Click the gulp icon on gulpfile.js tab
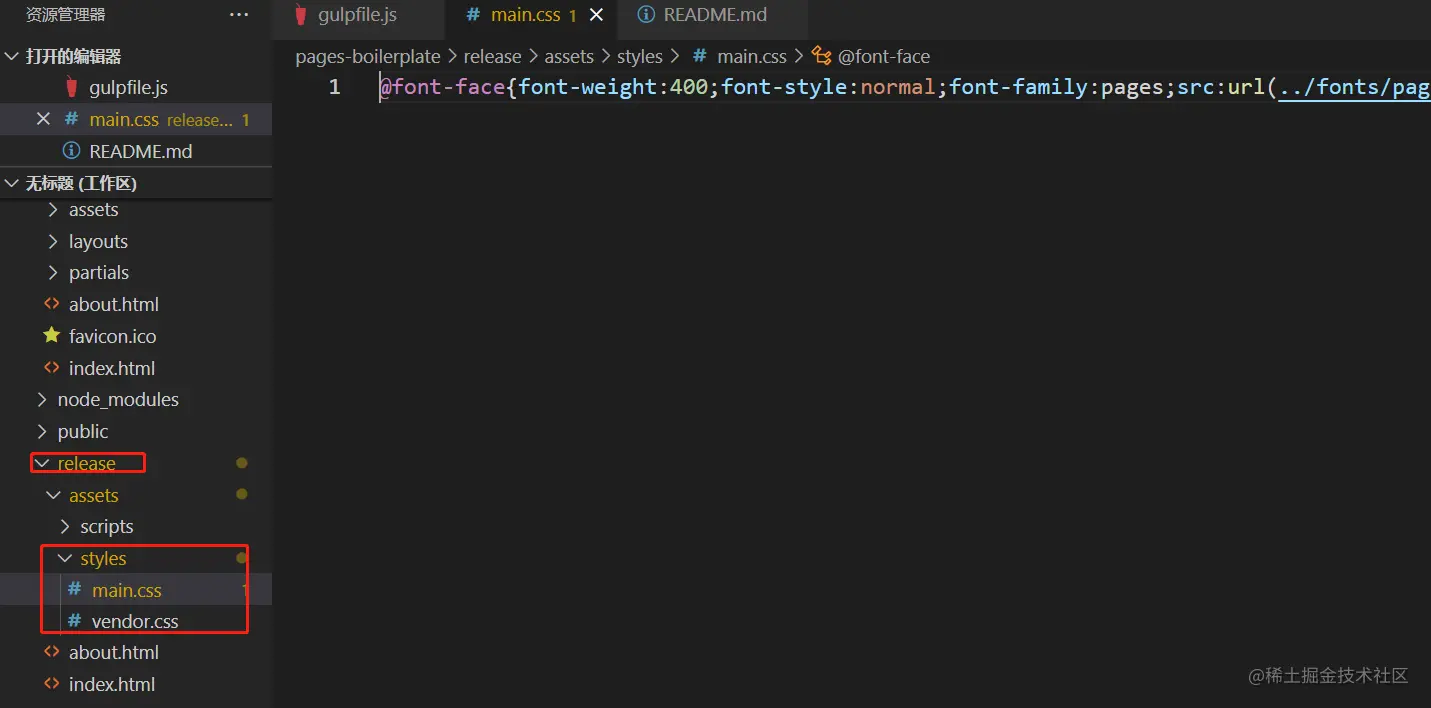 coord(301,16)
